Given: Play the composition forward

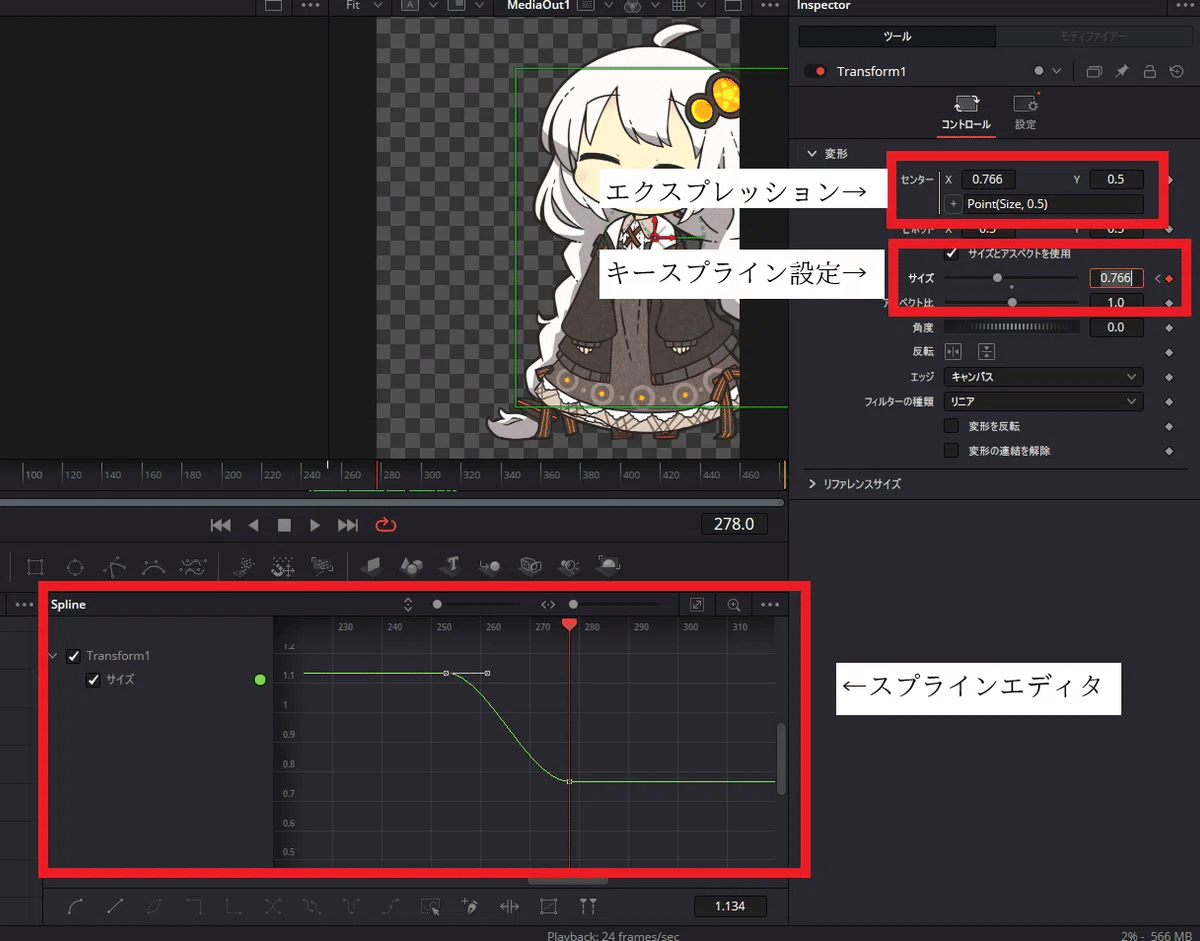Looking at the screenshot, I should 315,524.
